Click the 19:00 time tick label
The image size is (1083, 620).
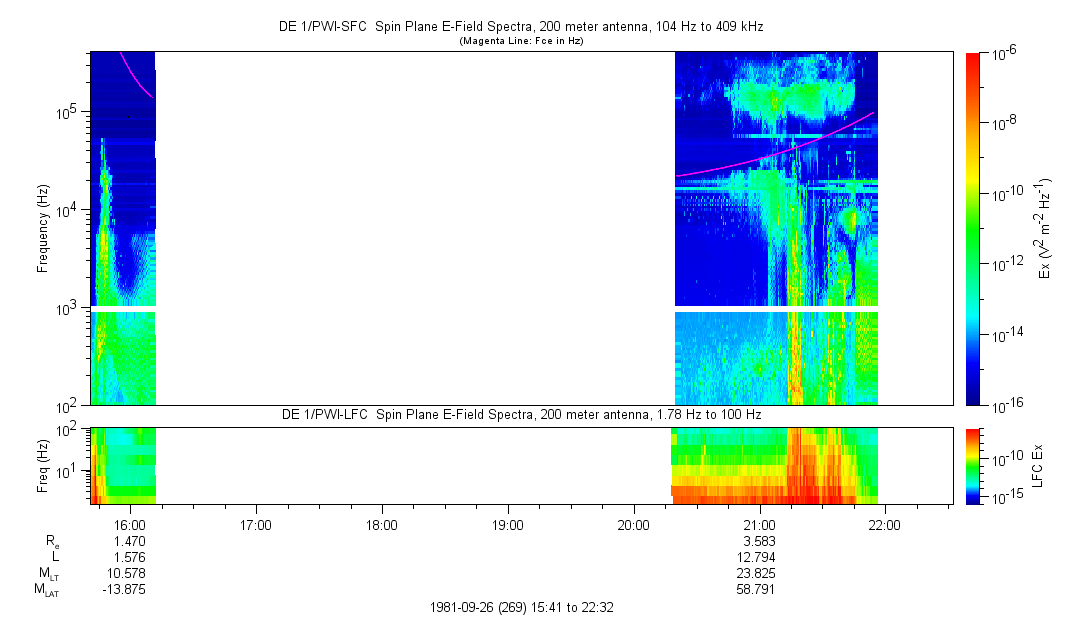(x=508, y=525)
